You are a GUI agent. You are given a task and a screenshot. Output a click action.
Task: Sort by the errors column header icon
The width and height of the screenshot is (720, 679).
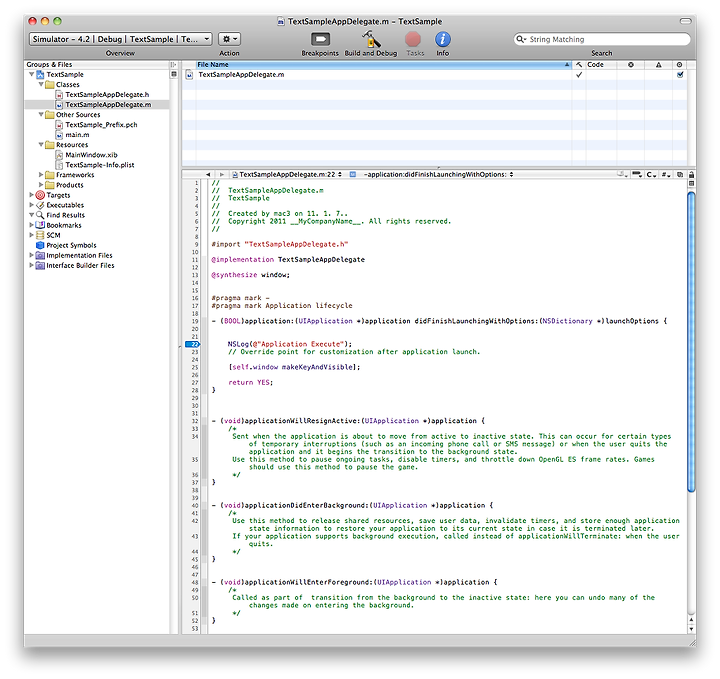tap(631, 65)
